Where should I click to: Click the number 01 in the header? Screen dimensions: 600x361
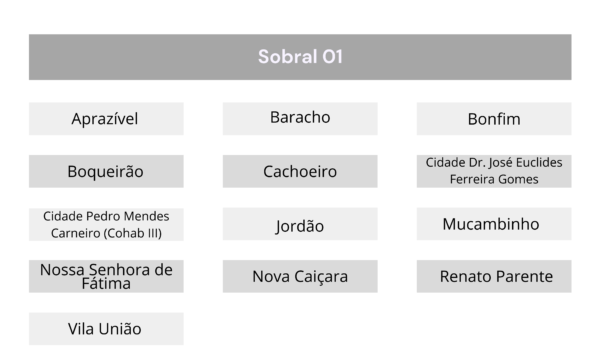(332, 57)
